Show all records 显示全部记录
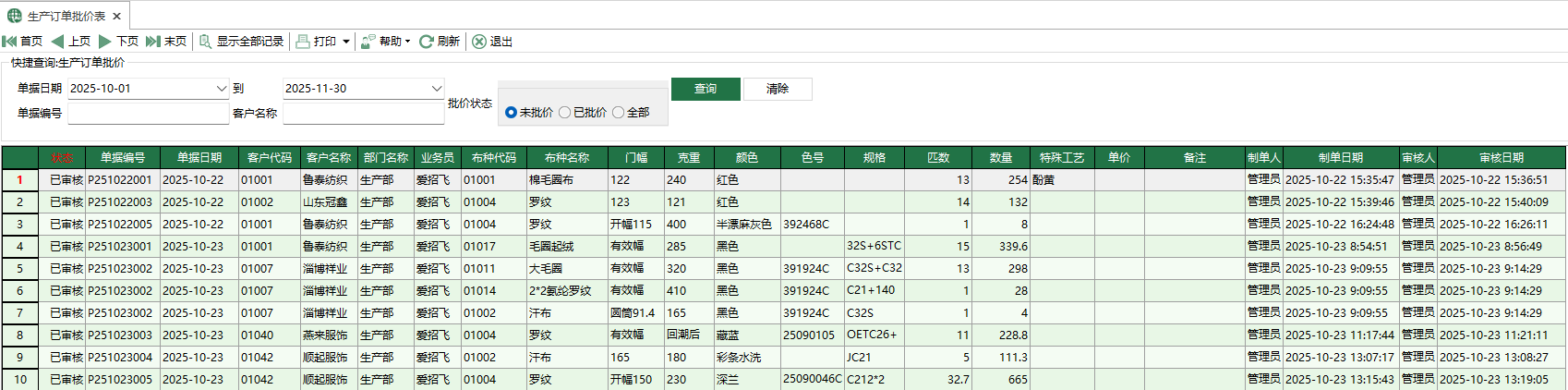Viewport: 1568px width, 390px height. [242, 42]
